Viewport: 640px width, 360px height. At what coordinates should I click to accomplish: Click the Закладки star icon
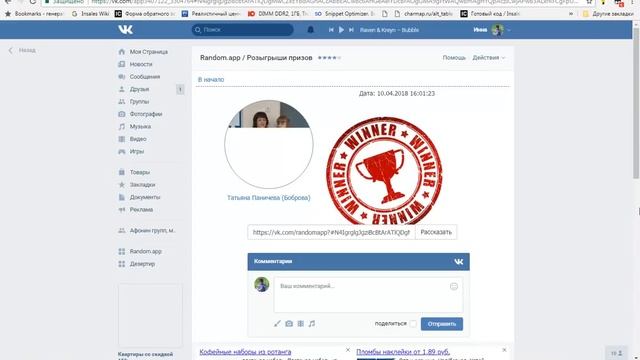pyautogui.click(x=122, y=184)
